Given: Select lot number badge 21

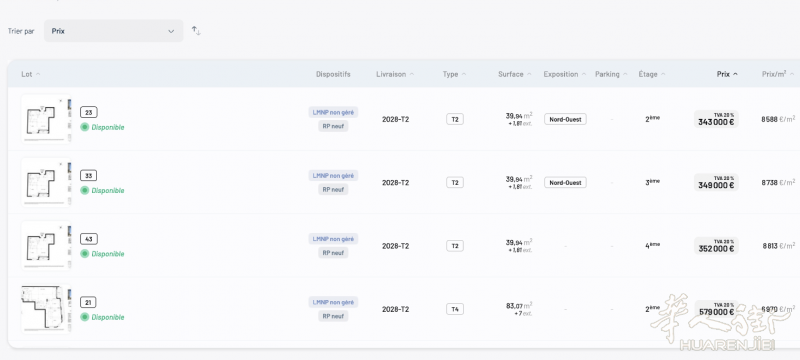Looking at the screenshot, I should tap(88, 302).
